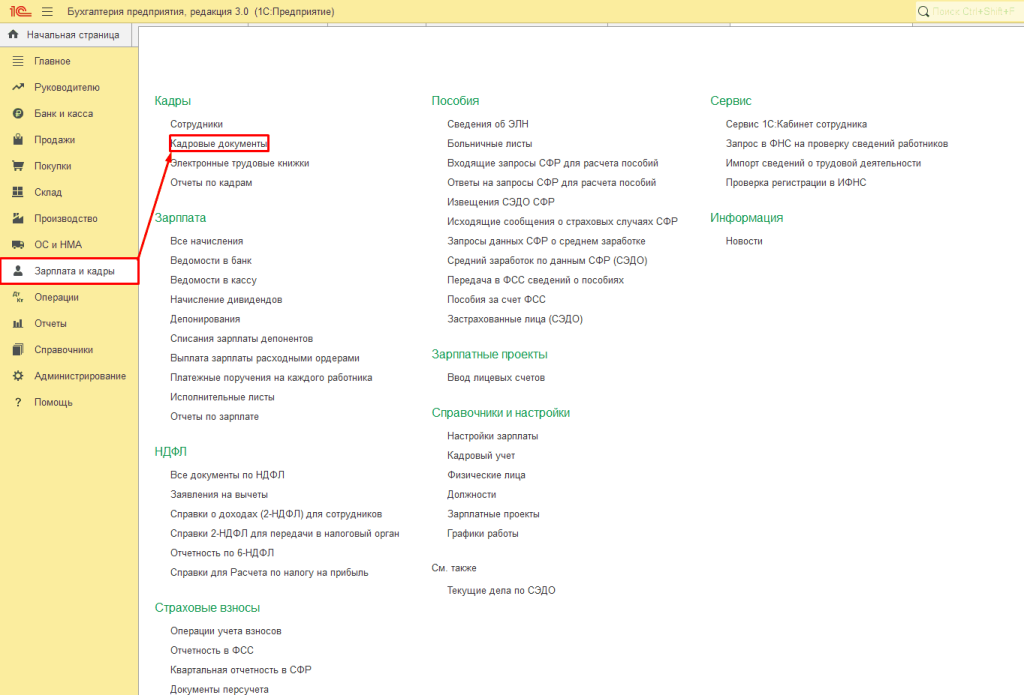Switch to Начальная страница tab

pos(72,35)
